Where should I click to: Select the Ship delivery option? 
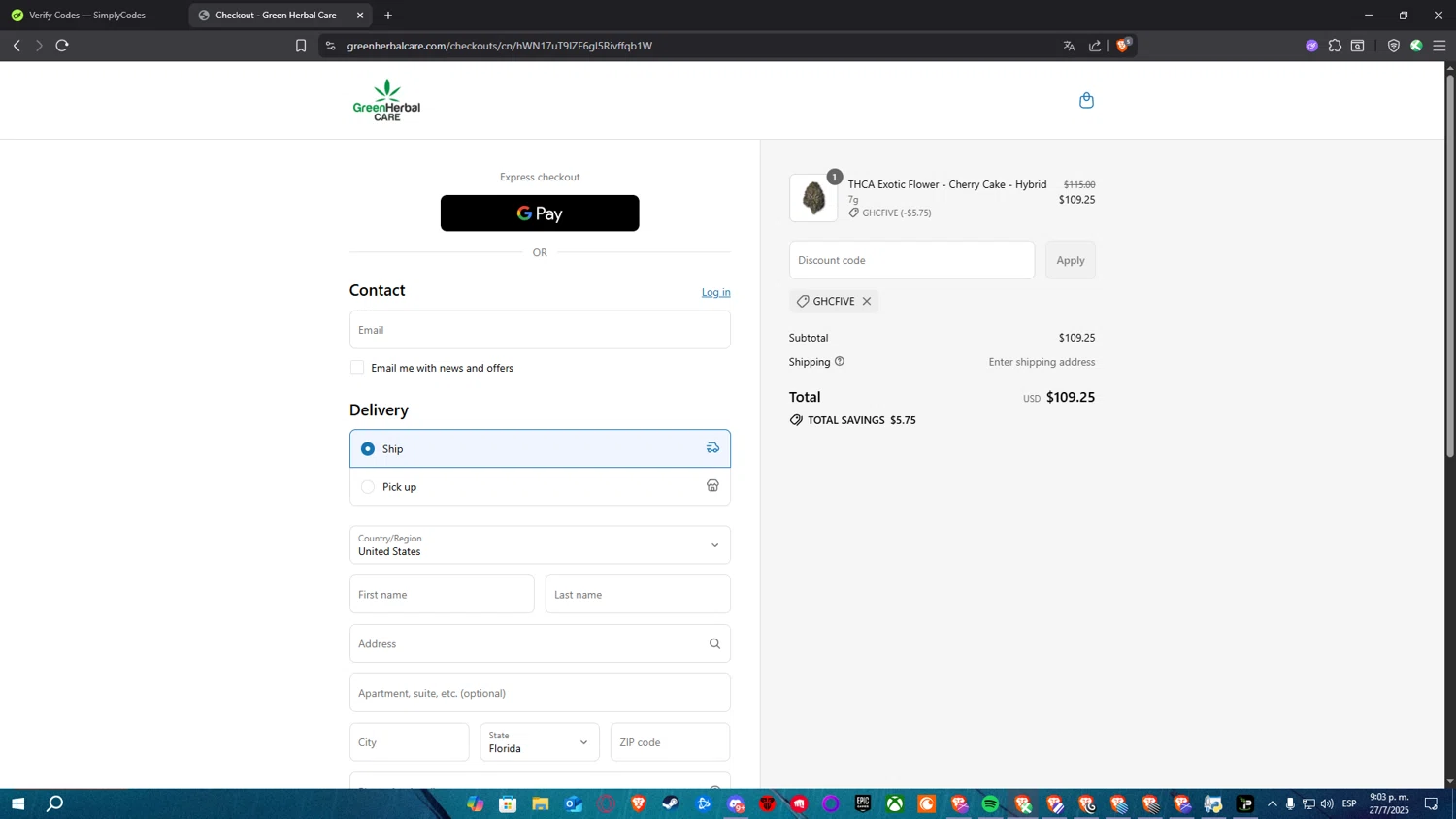click(540, 448)
